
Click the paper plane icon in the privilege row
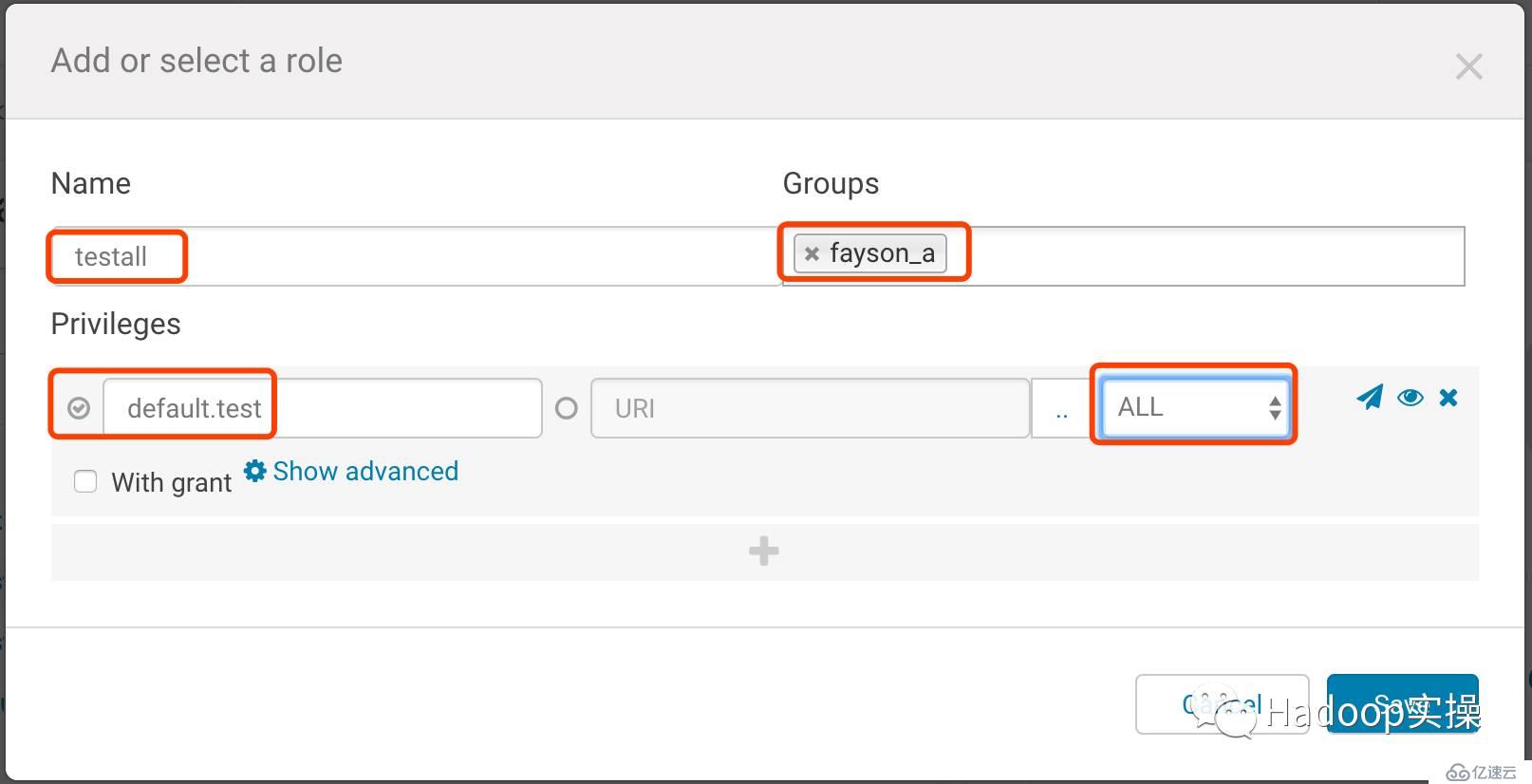click(x=1369, y=397)
